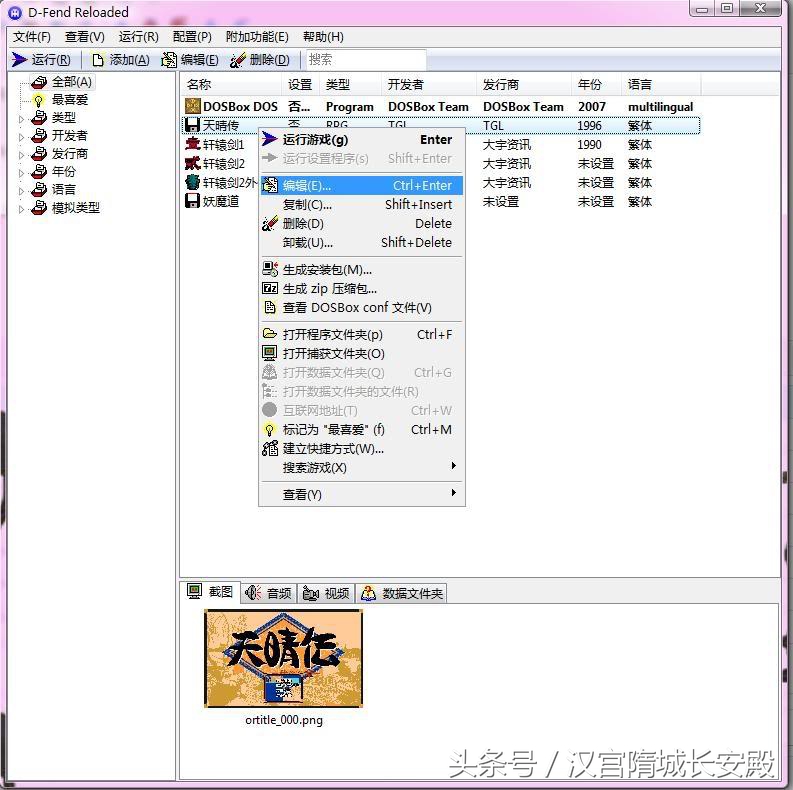The height and width of the screenshot is (790, 793).
Task: Click the data folder tab icon
Action: [x=368, y=593]
